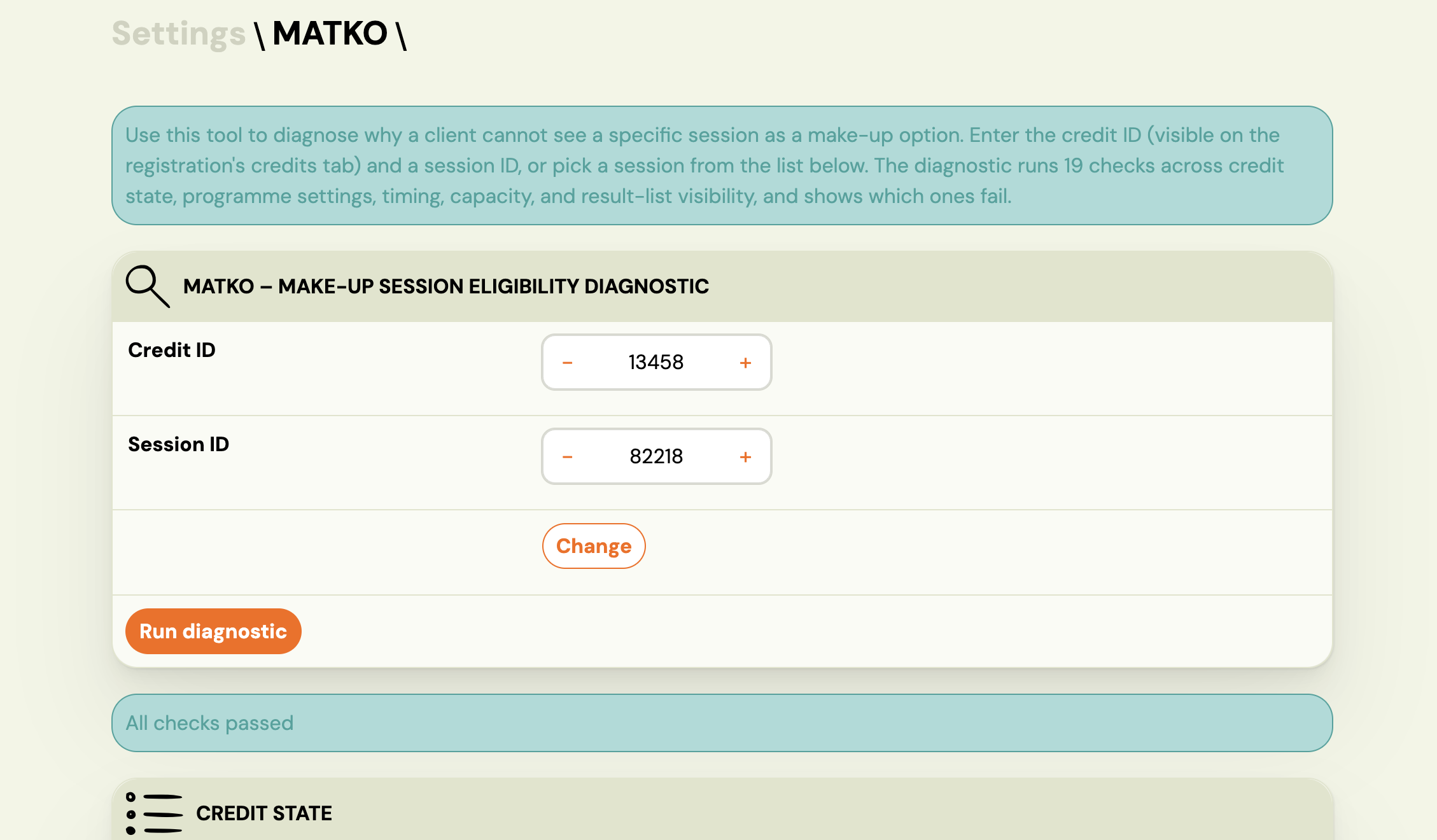Select the CREDIT STATE heading text
1437x840 pixels.
[x=264, y=813]
